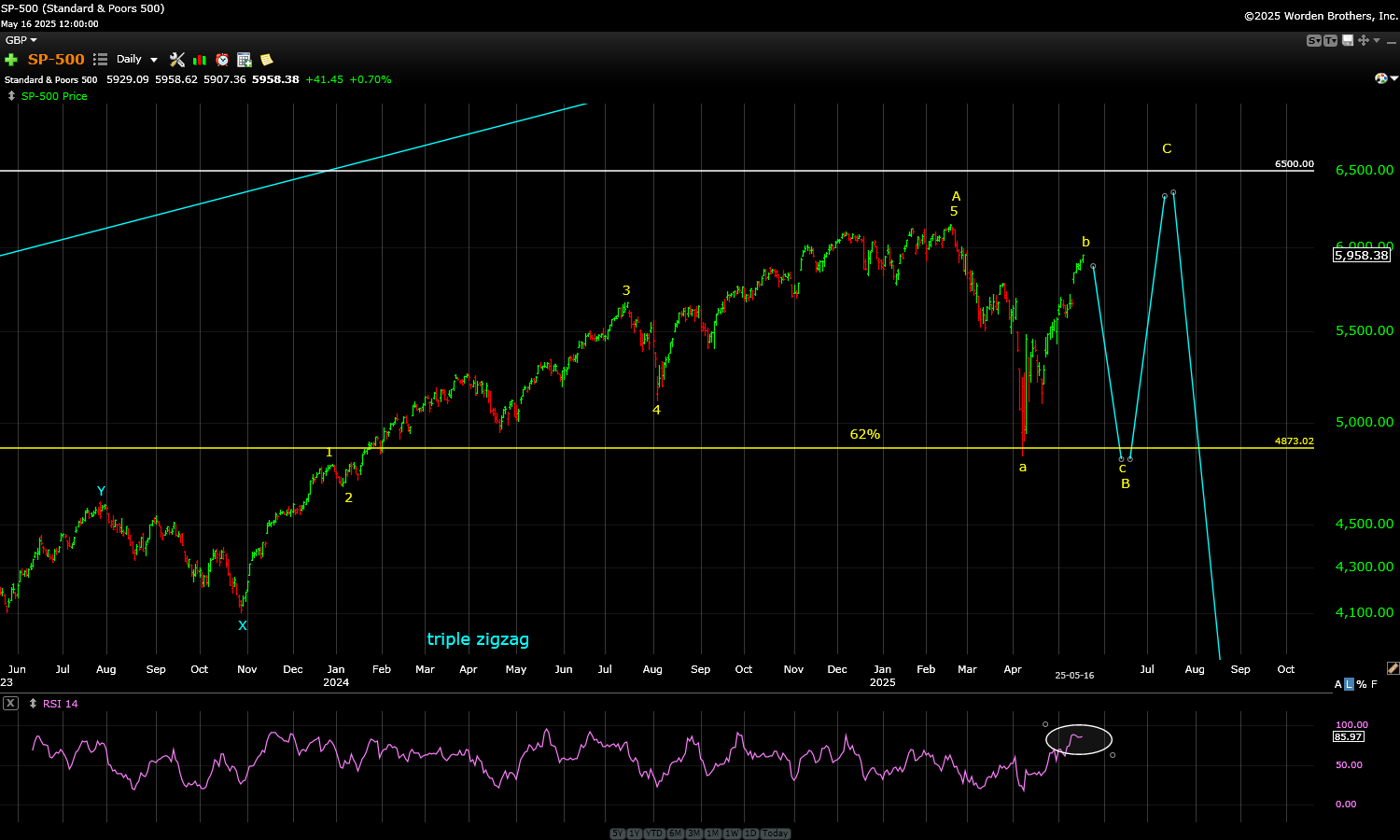Image resolution: width=1400 pixels, height=840 pixels.
Task: Click the calendar add-event icon
Action: click(x=245, y=60)
